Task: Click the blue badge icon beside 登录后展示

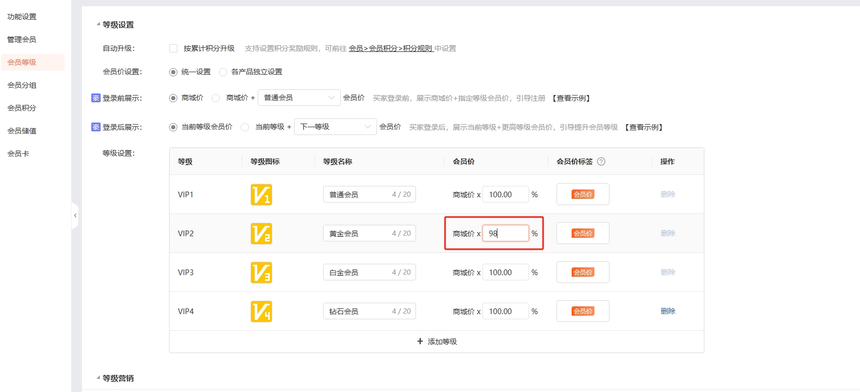Action: pos(96,127)
